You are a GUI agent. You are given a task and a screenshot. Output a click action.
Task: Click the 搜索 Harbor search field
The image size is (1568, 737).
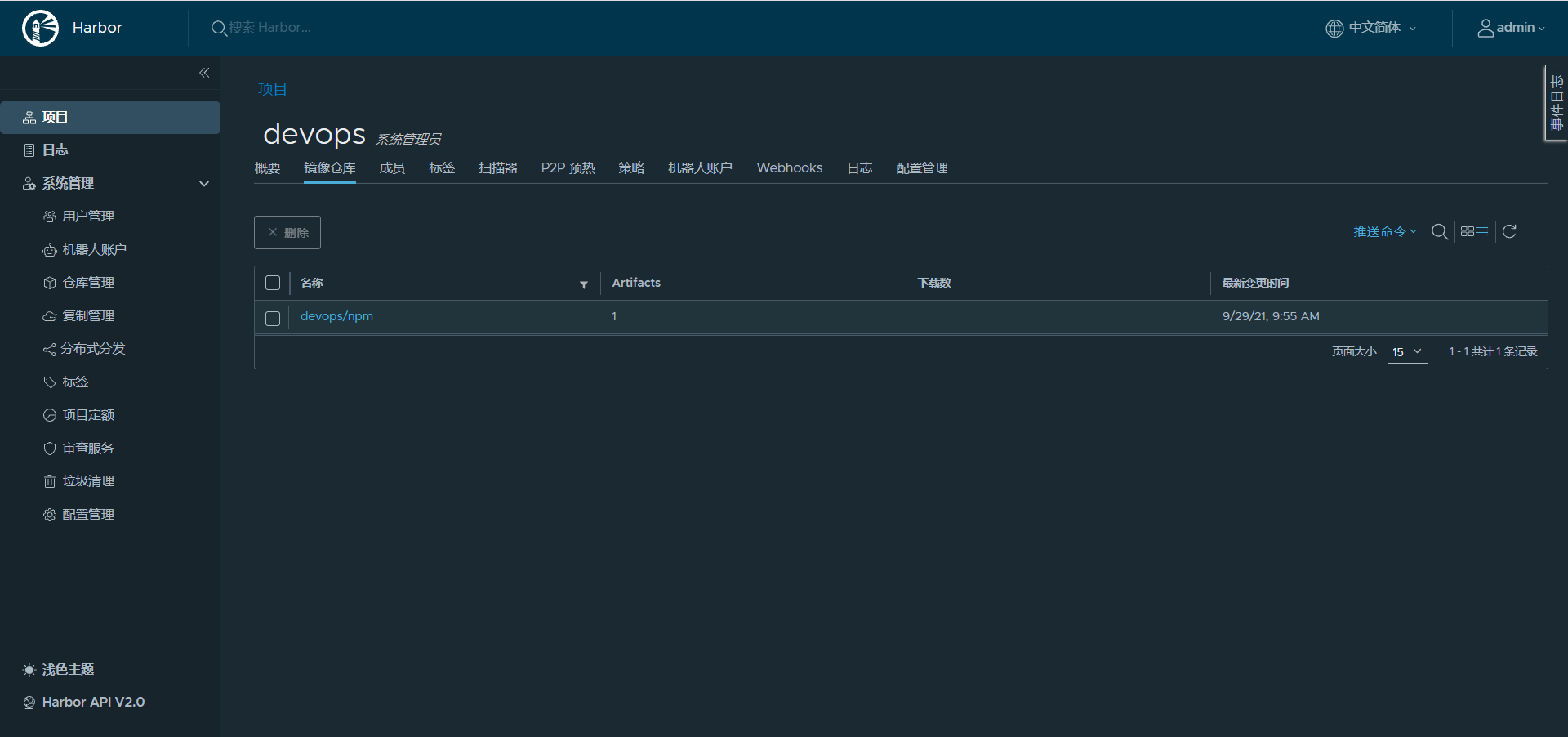269,28
